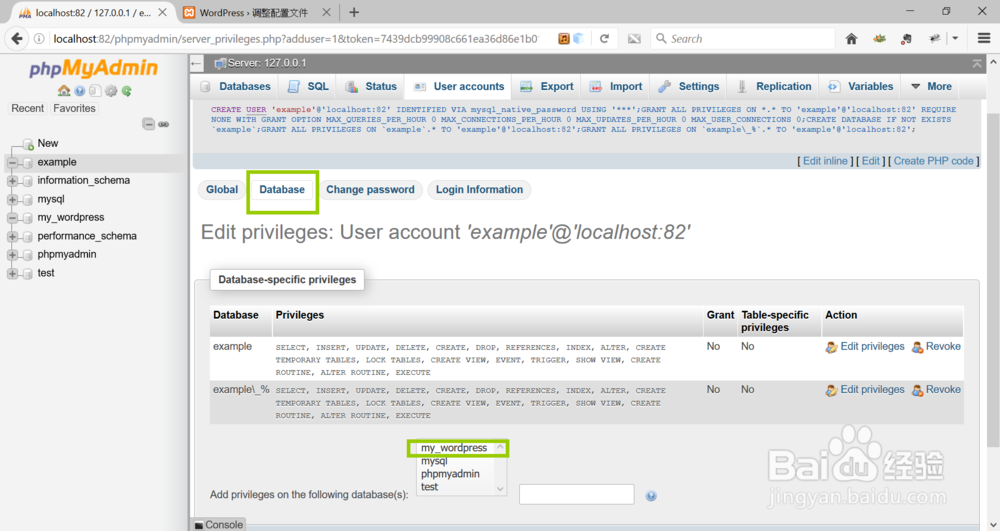Open the Variables tab
The image size is (1000, 531).
pyautogui.click(x=861, y=87)
